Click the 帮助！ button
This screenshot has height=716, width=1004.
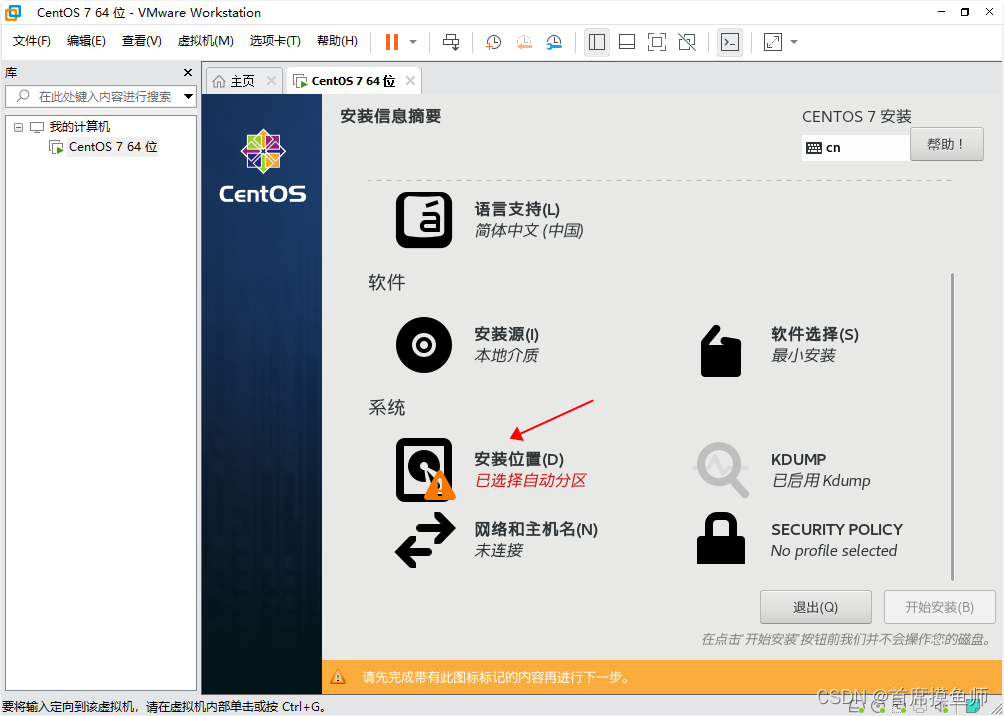(x=946, y=144)
